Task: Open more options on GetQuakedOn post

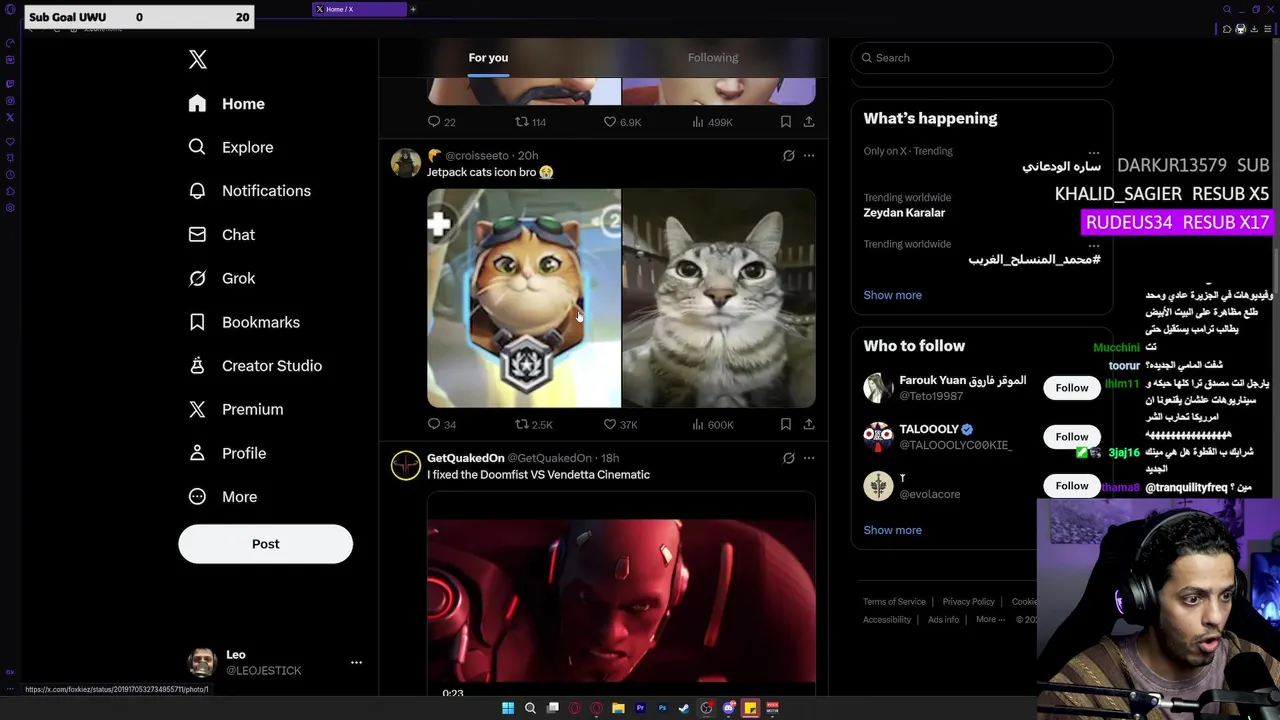Action: (809, 458)
